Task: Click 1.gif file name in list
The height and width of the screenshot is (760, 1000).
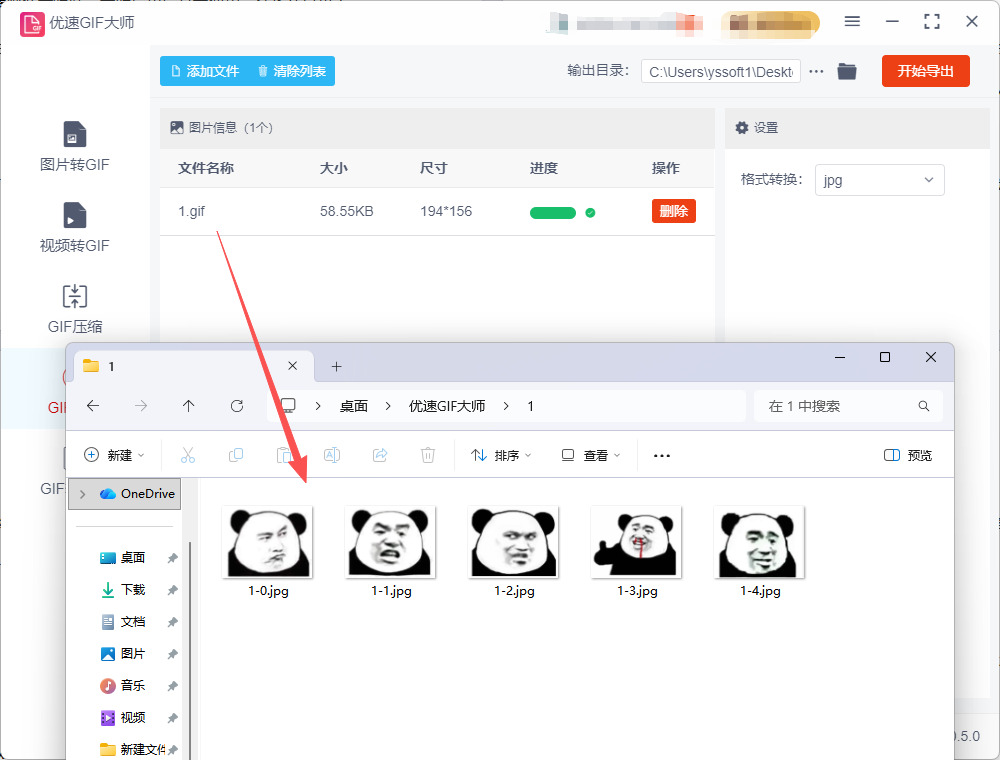Action: [191, 211]
